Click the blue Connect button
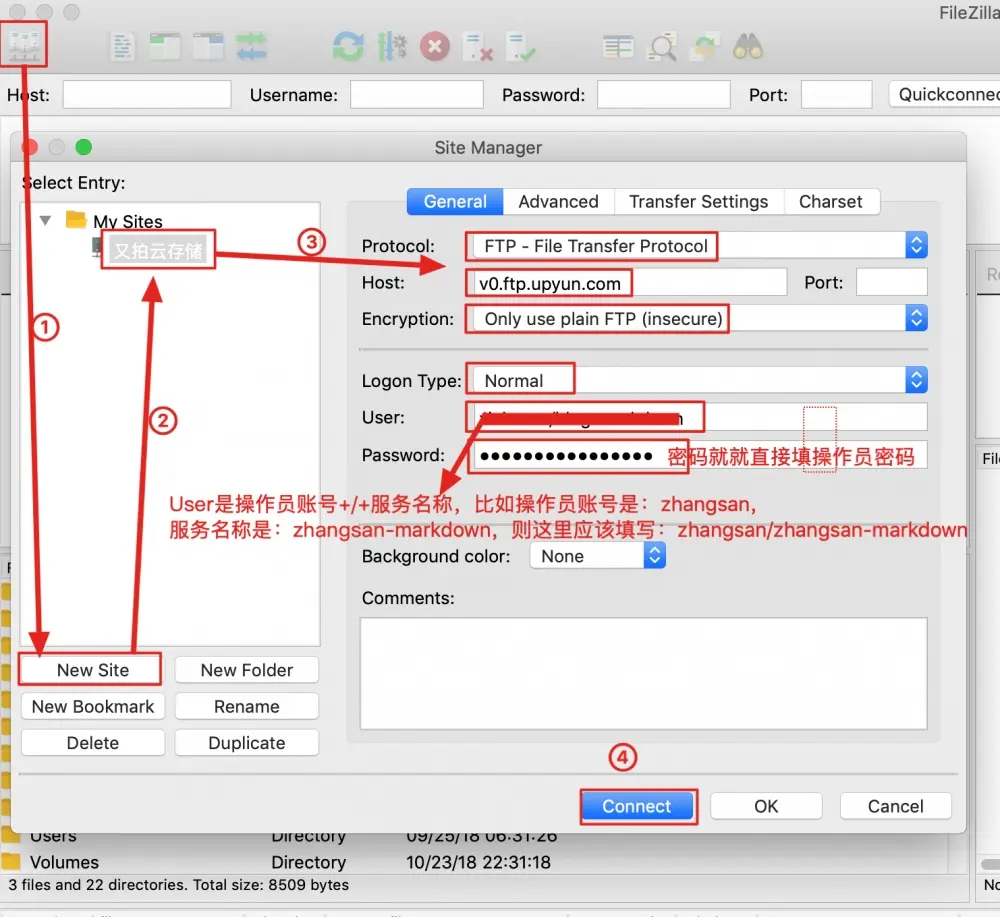Image resolution: width=1000 pixels, height=917 pixels. 637,807
